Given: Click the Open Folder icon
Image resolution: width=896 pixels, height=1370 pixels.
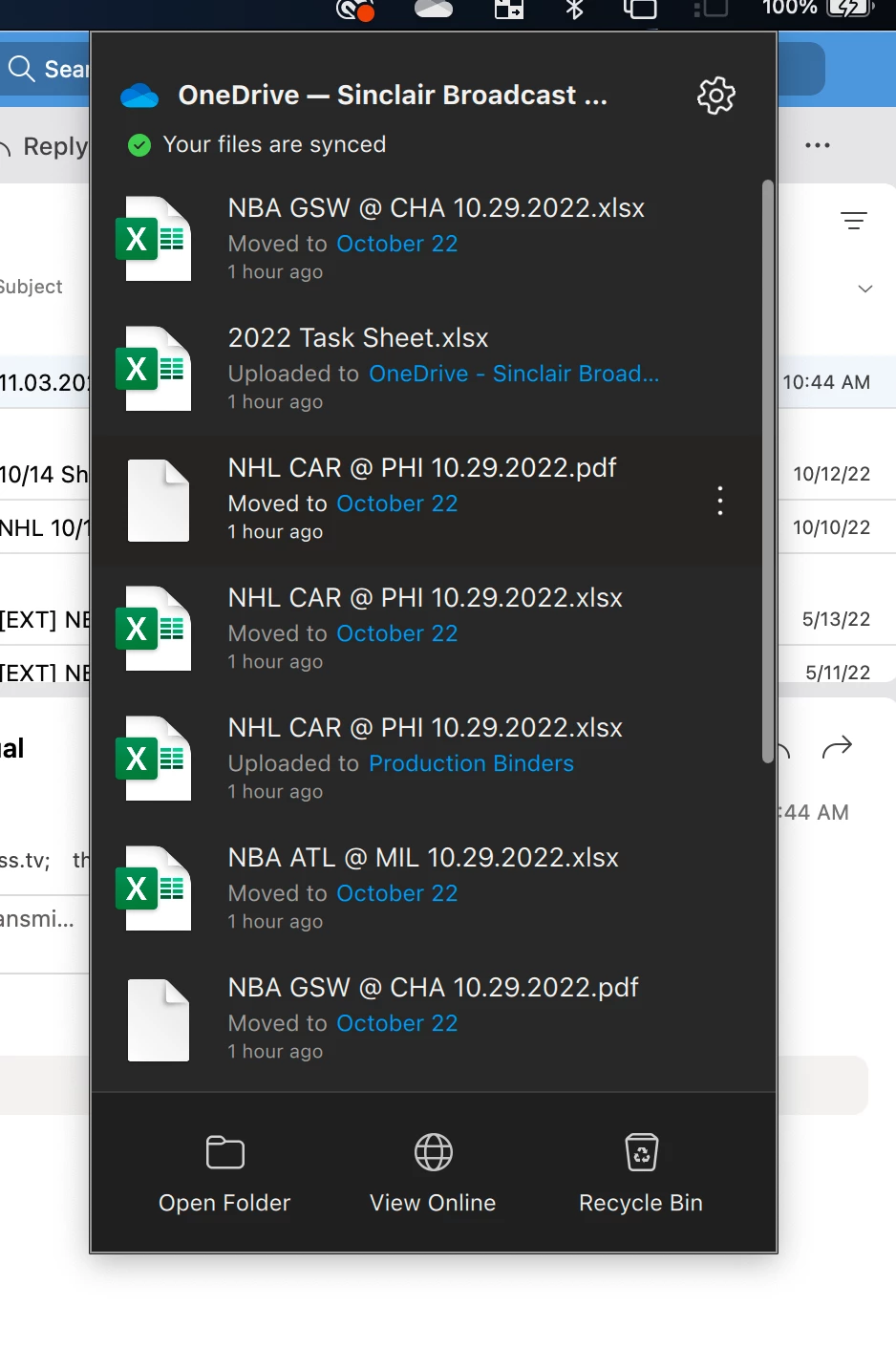Looking at the screenshot, I should pos(225,1152).
